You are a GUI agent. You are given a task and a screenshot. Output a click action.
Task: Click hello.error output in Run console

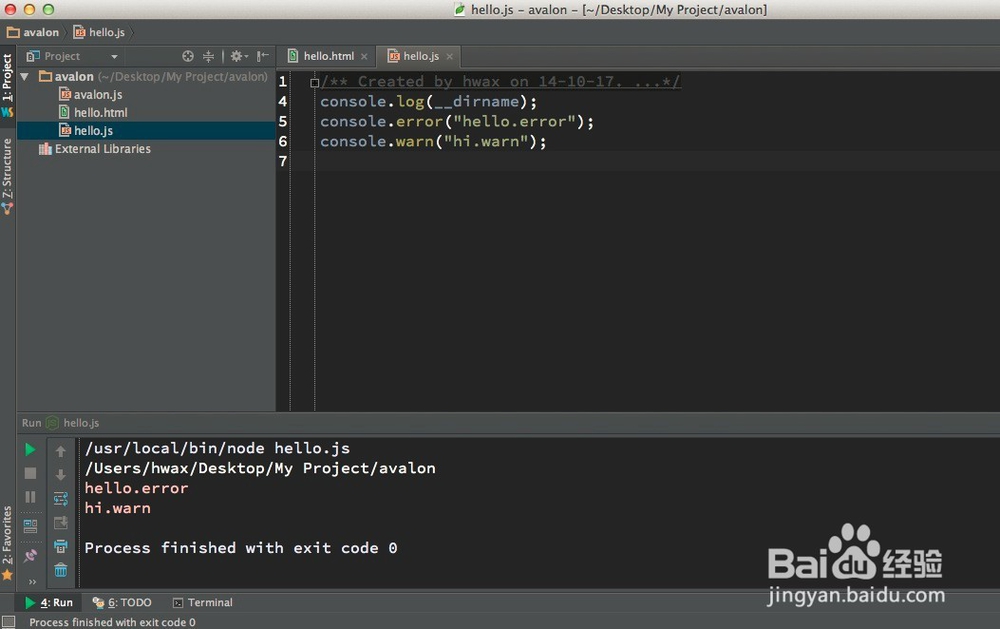click(136, 488)
